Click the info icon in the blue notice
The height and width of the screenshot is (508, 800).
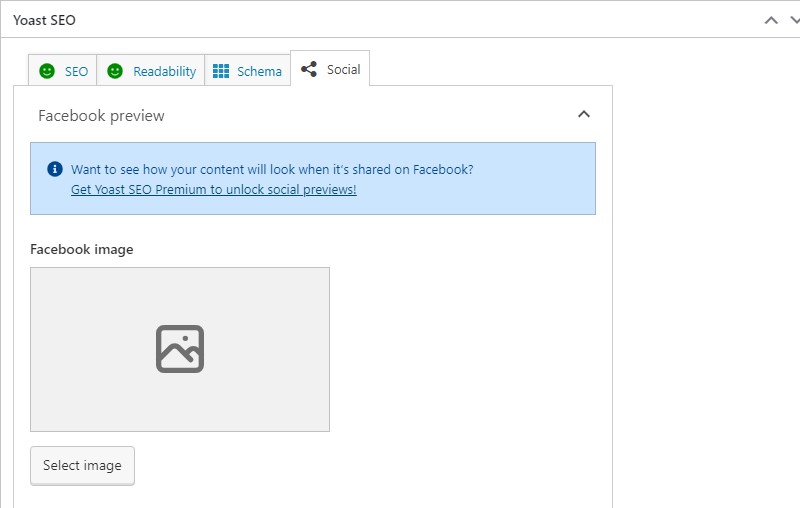tap(55, 169)
